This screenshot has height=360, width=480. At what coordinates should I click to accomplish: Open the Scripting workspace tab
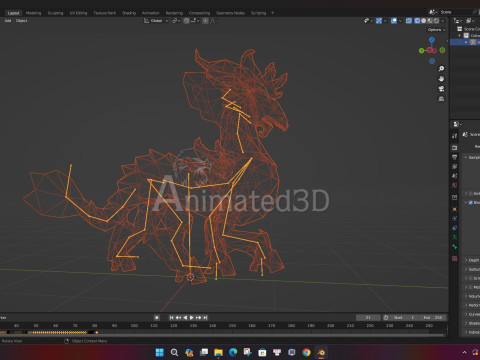click(258, 13)
